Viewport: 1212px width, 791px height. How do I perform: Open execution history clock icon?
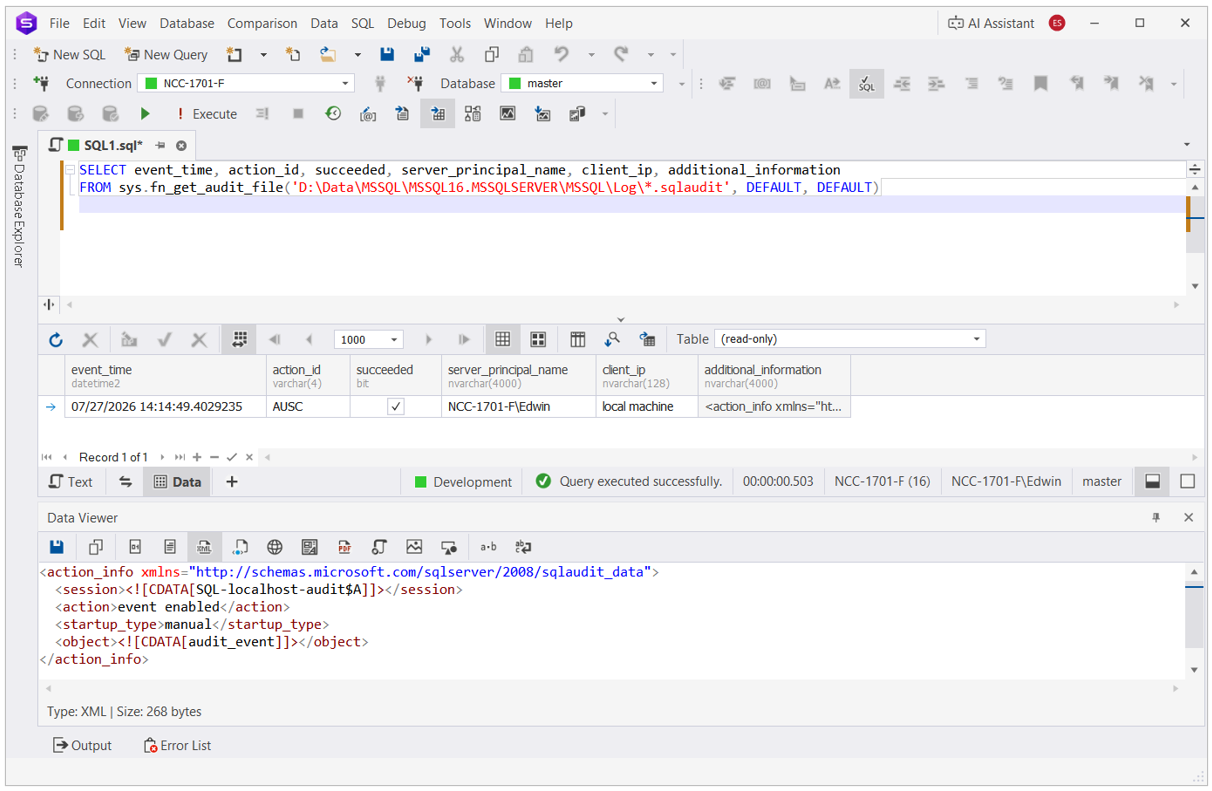pyautogui.click(x=333, y=114)
